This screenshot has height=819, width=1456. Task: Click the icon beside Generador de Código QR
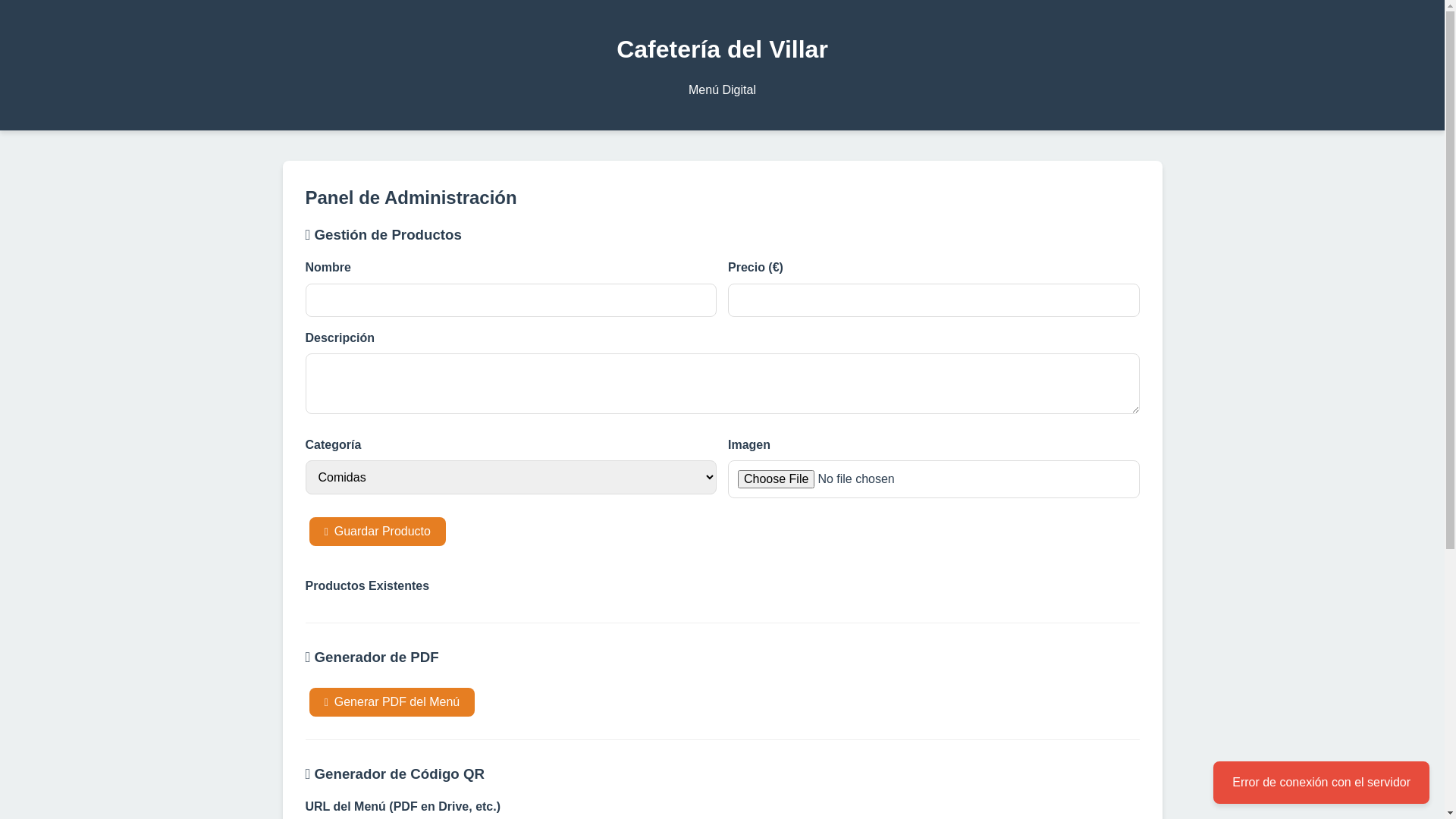click(x=308, y=774)
